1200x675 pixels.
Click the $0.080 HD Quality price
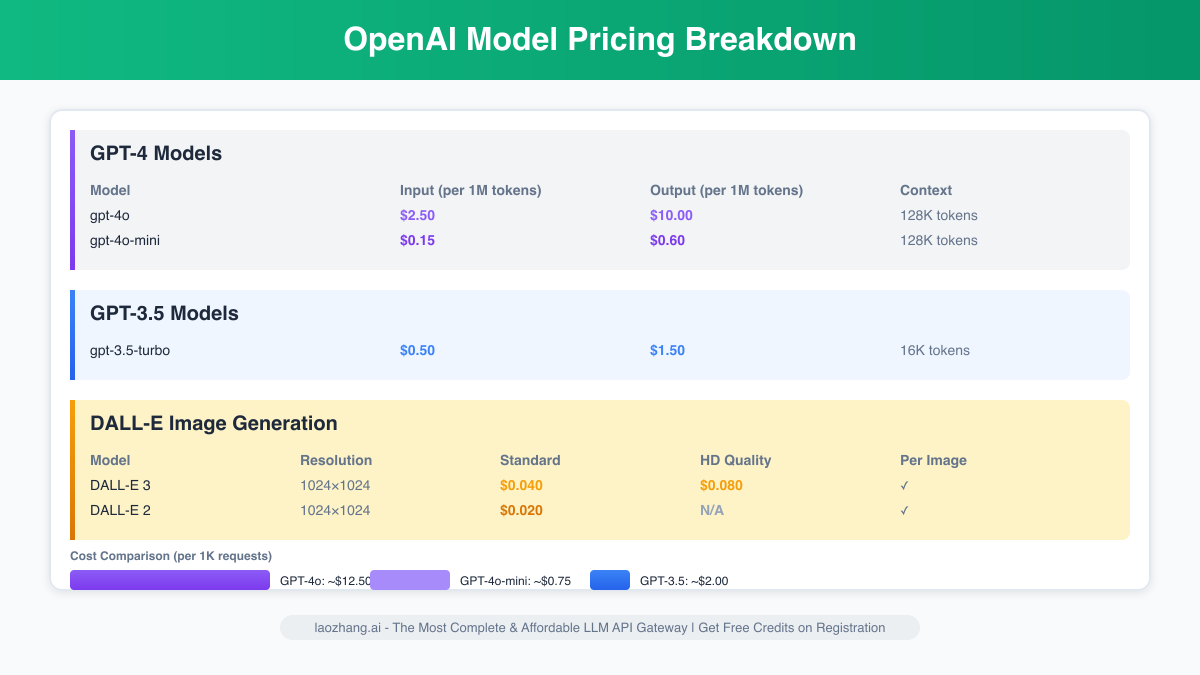click(x=721, y=486)
